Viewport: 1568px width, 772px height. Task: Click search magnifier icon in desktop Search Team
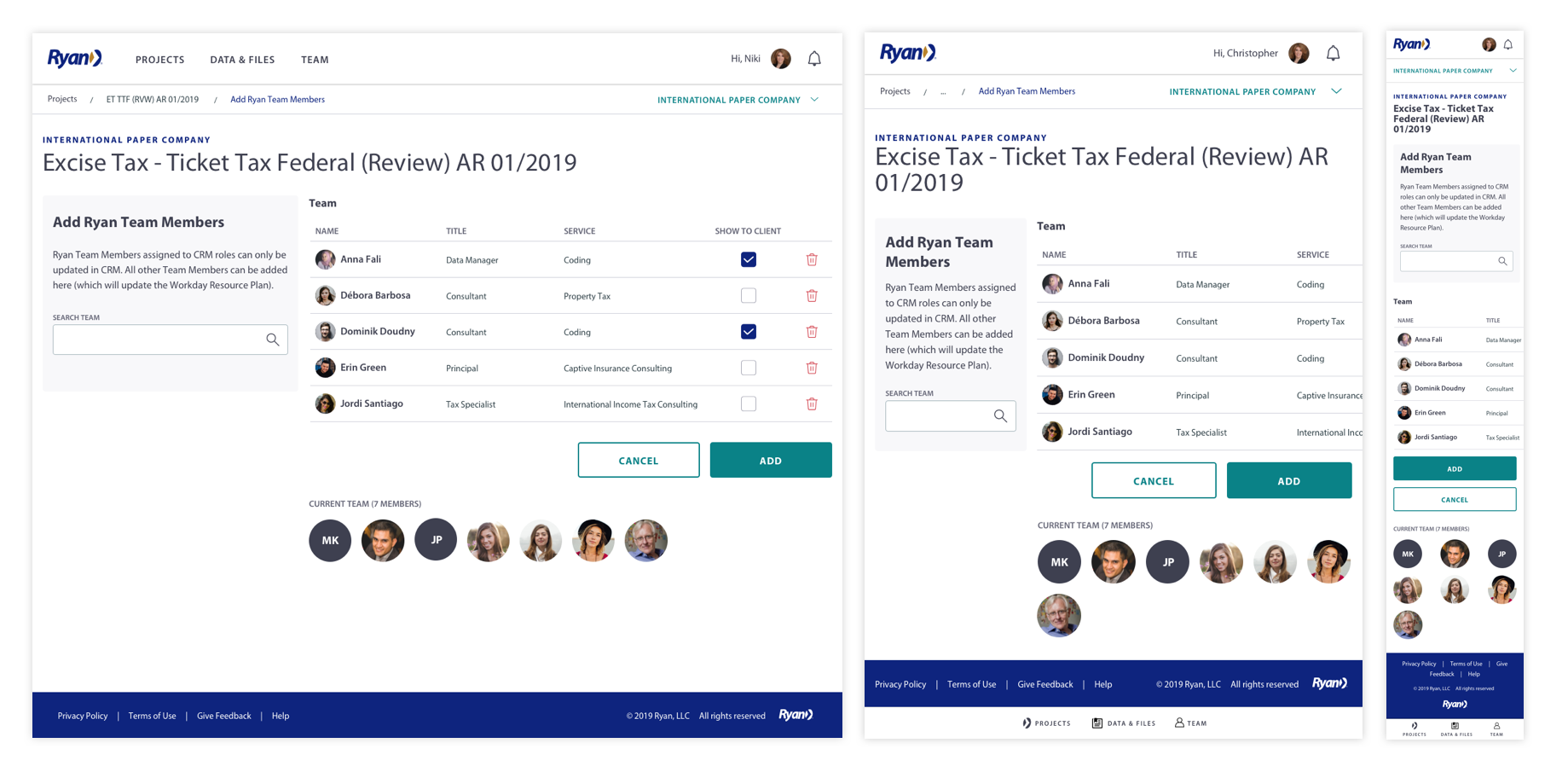tap(273, 340)
